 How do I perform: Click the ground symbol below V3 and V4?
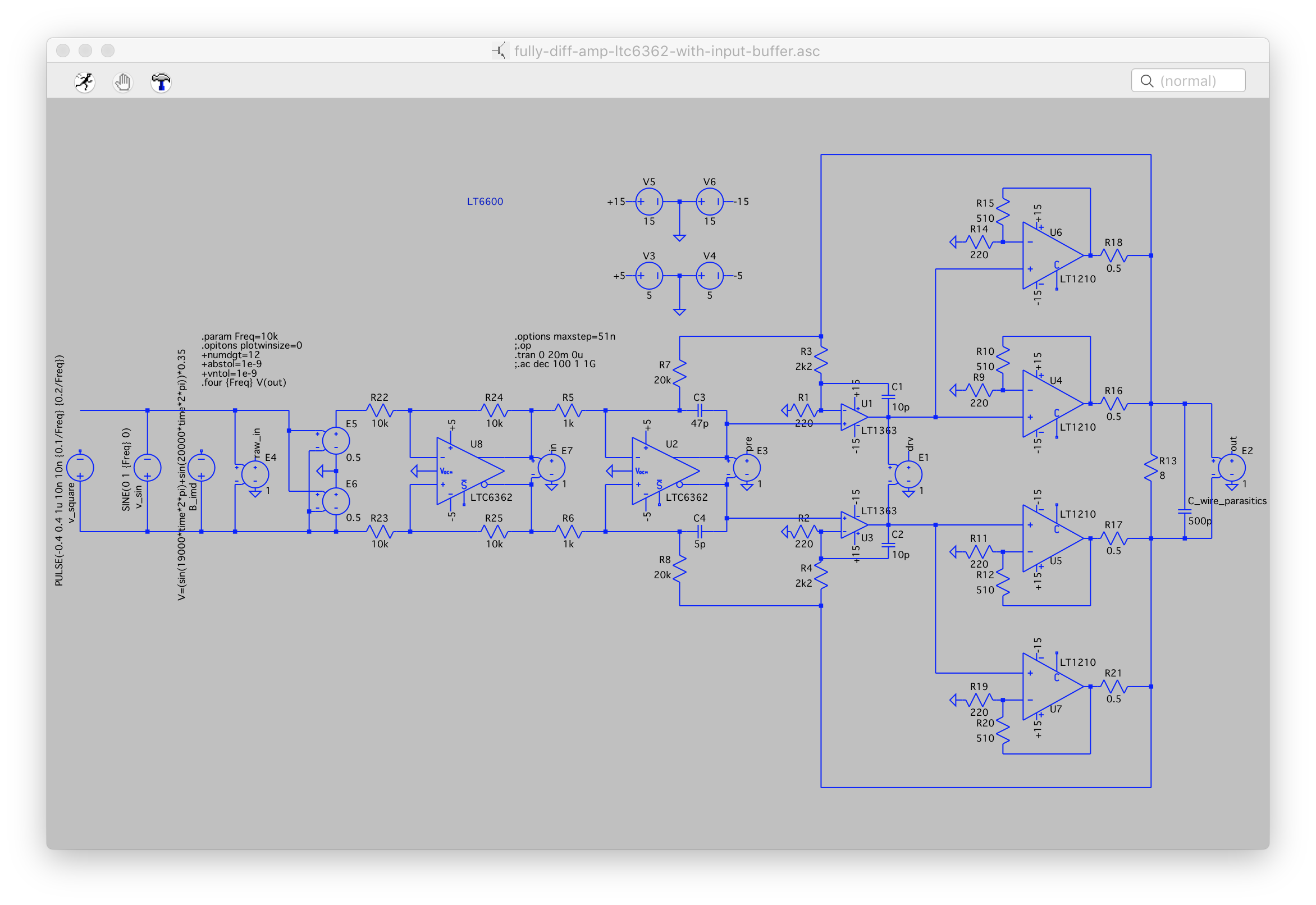point(679,312)
